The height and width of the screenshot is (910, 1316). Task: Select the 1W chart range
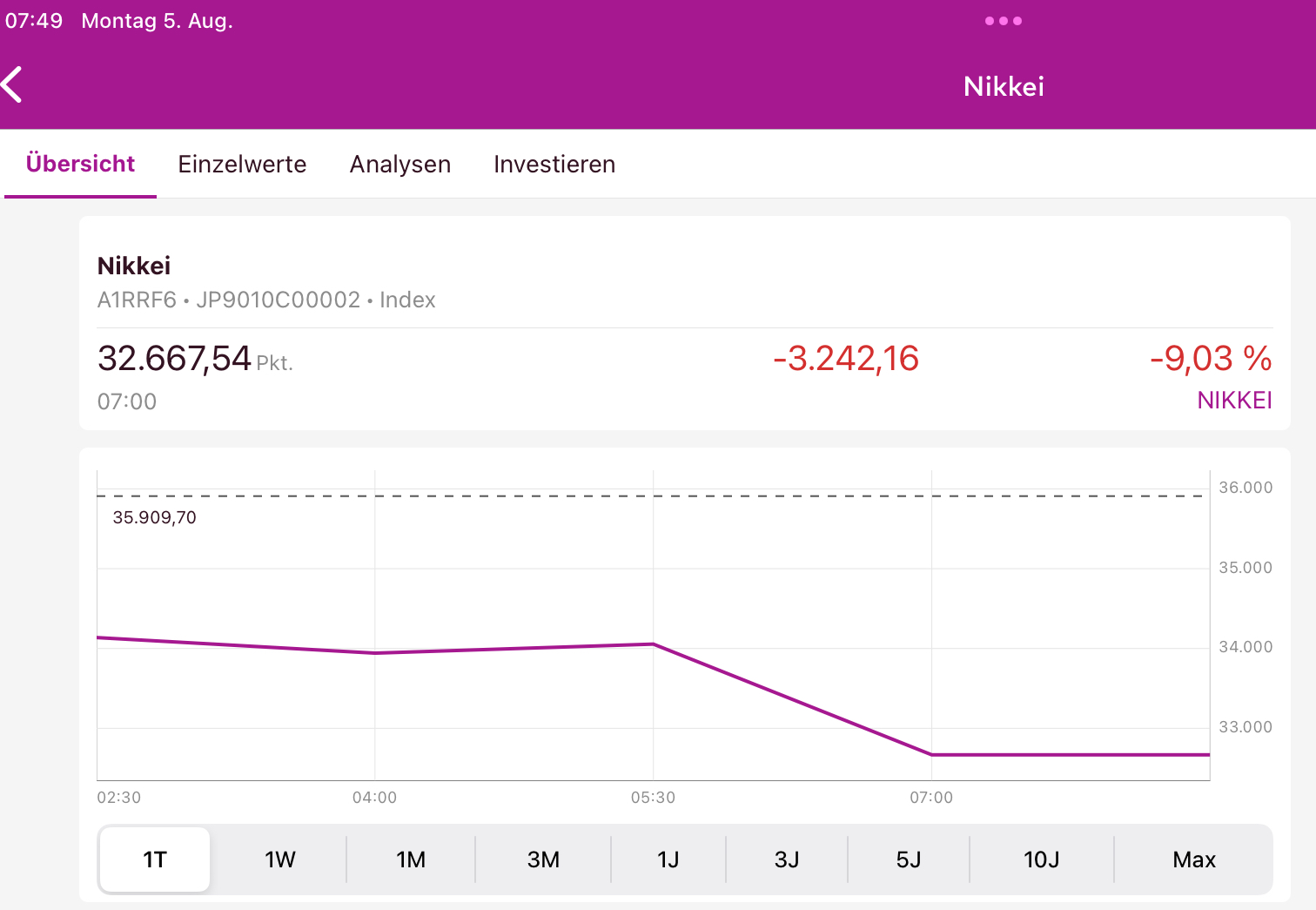click(x=280, y=859)
